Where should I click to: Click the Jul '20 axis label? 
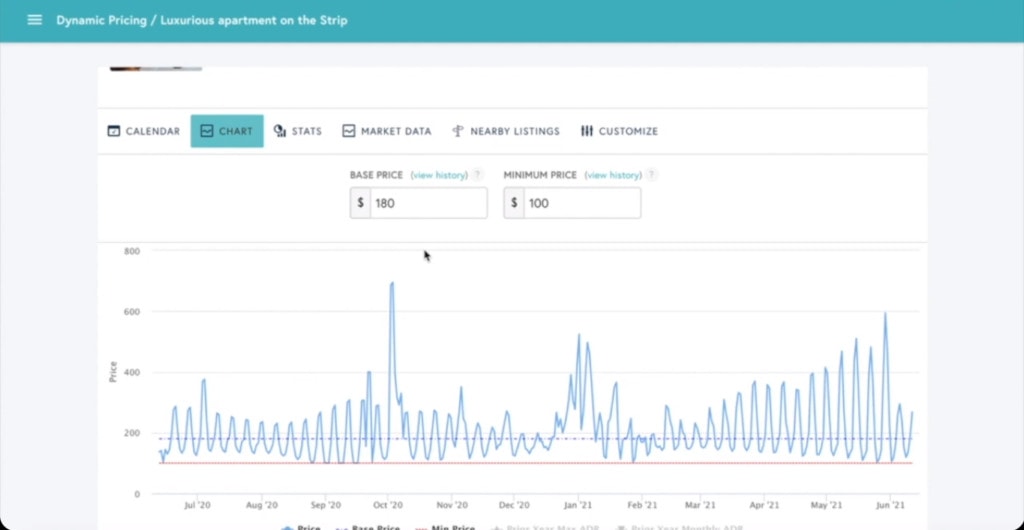click(x=197, y=505)
